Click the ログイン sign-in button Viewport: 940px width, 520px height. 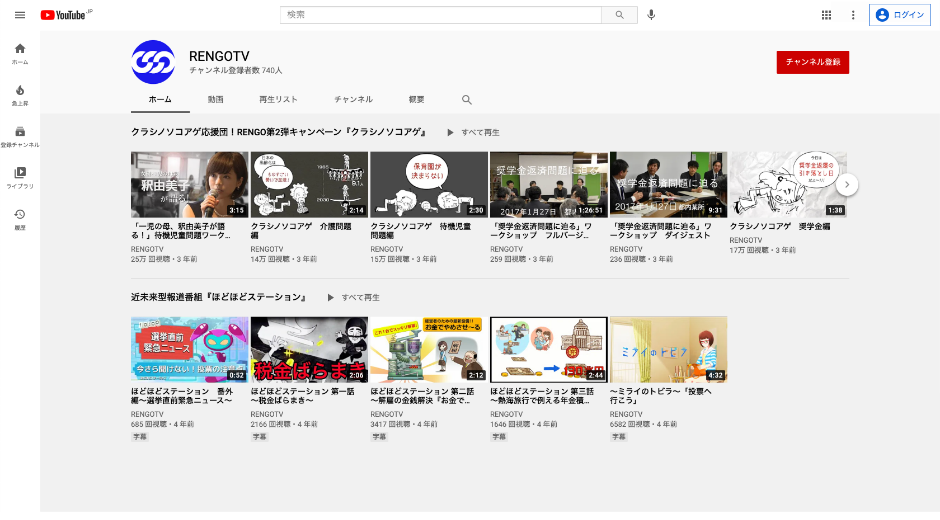(x=900, y=15)
